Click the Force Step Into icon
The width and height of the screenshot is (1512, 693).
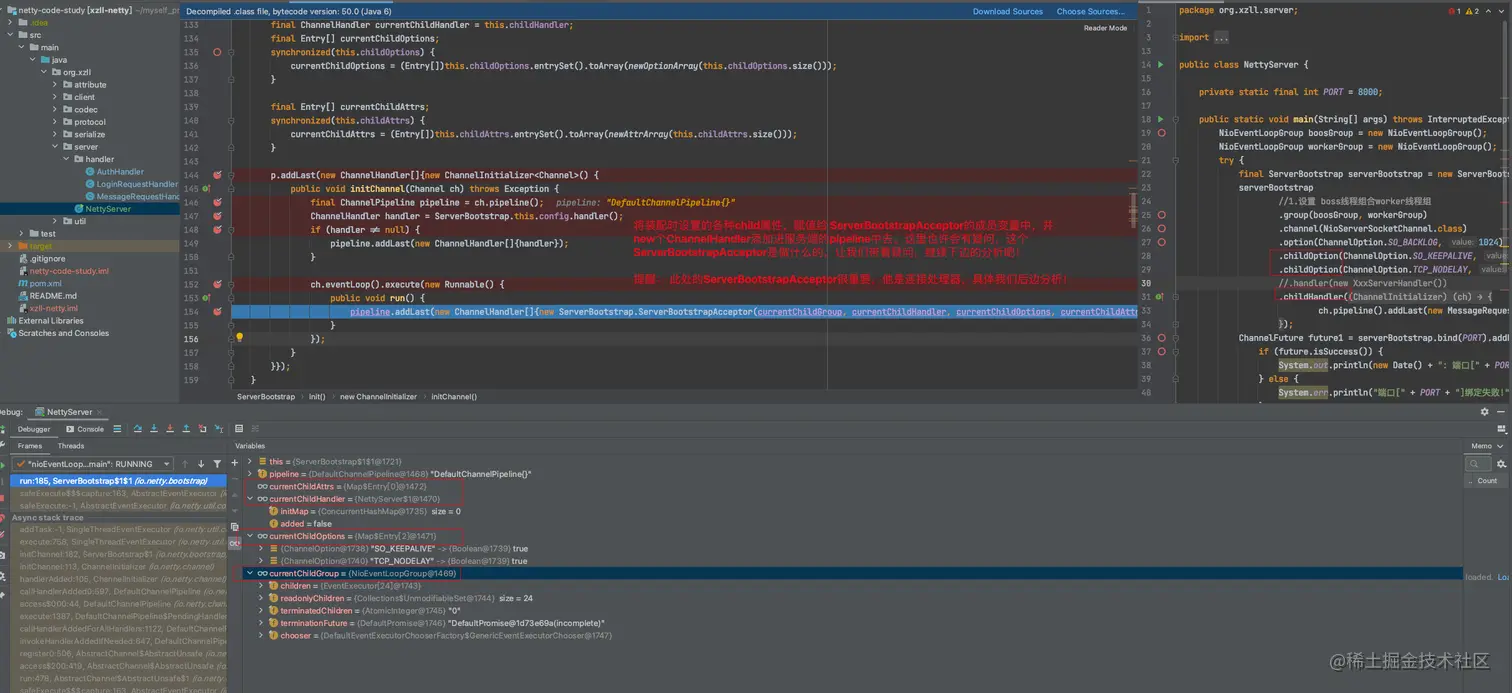170,429
